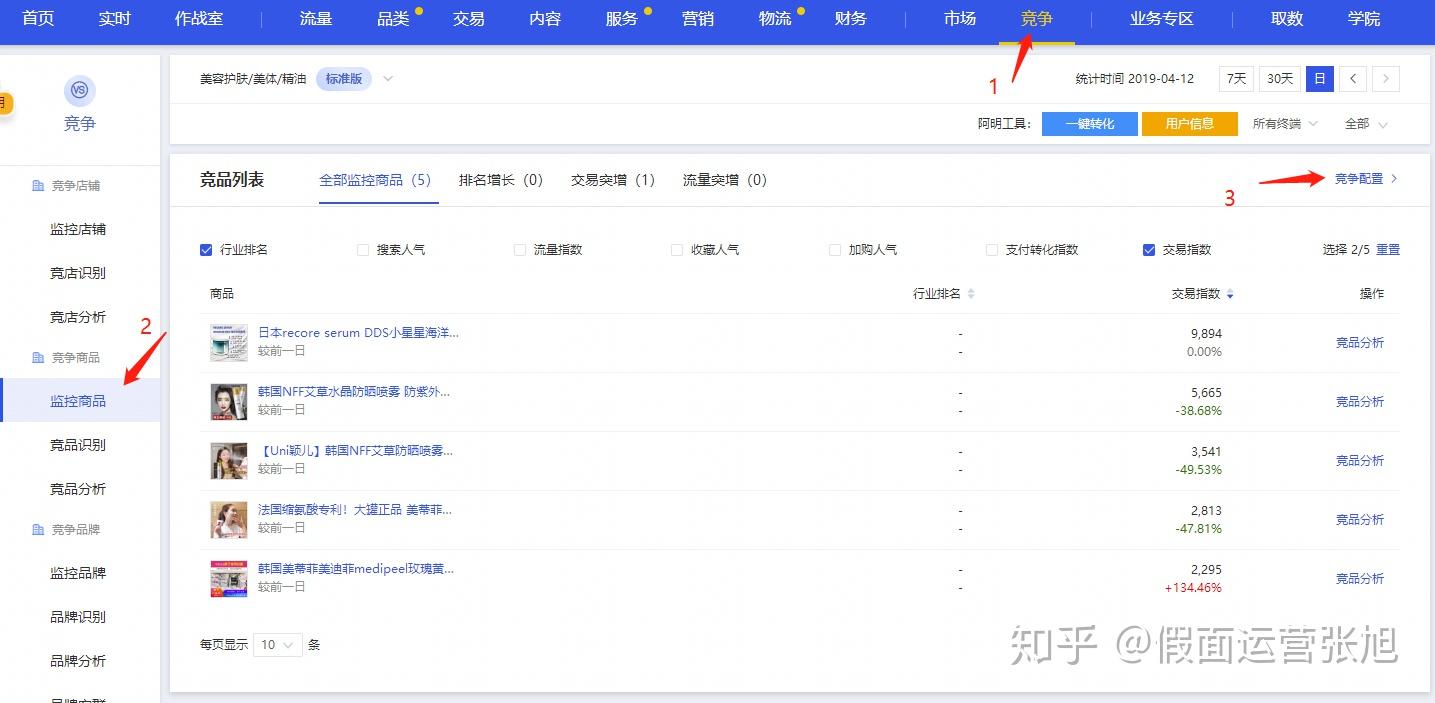Open 交易 in top navigation
Screen dimensions: 1435x703
tap(469, 19)
